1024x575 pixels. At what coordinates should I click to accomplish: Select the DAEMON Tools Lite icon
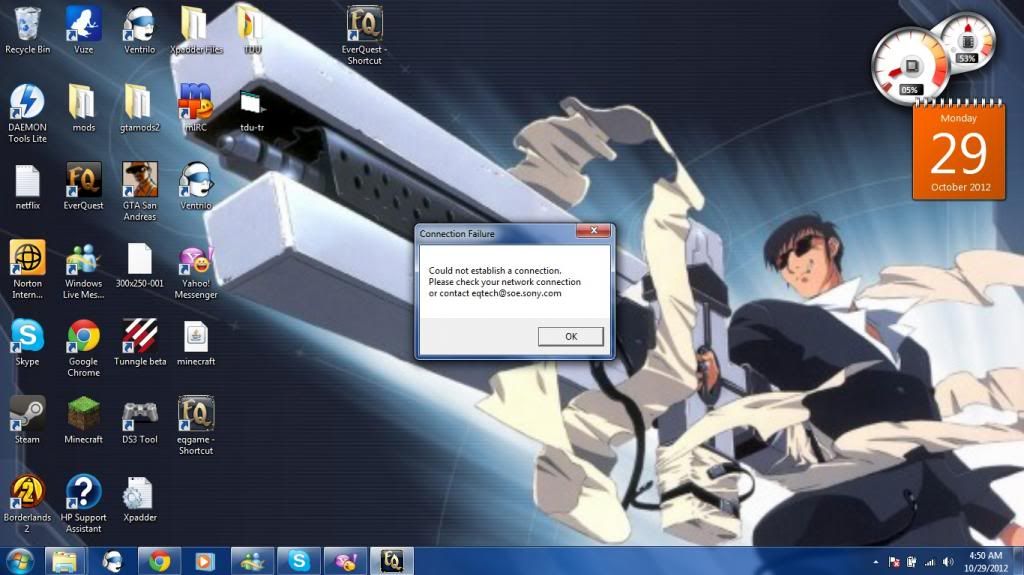click(27, 114)
